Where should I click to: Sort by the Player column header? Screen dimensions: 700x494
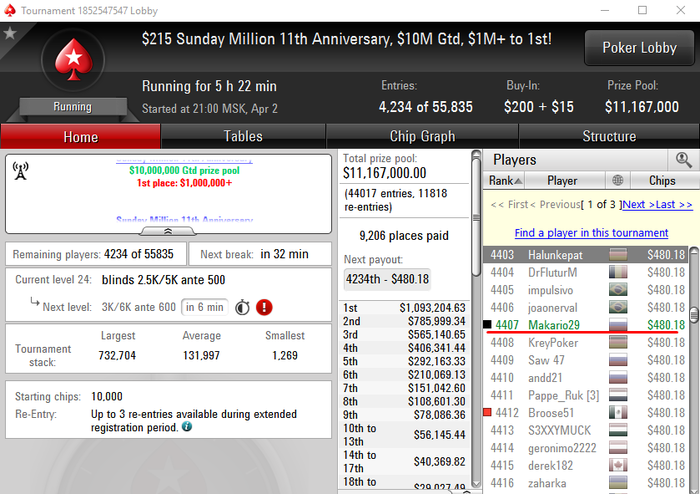(565, 180)
